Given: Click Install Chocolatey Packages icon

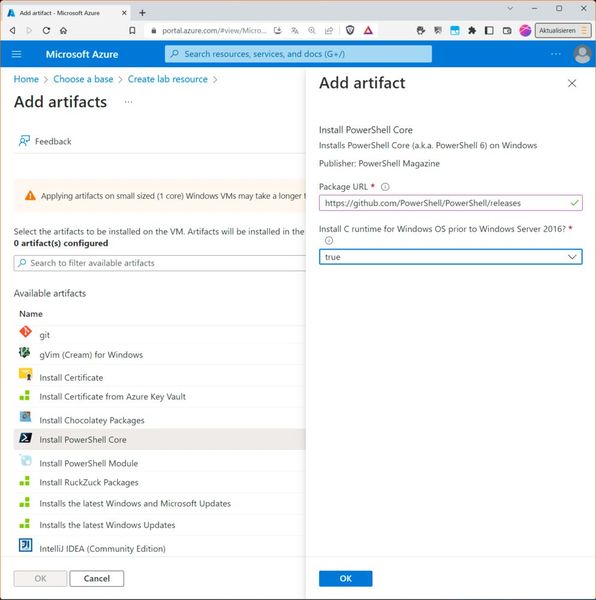Looking at the screenshot, I should coord(25,416).
